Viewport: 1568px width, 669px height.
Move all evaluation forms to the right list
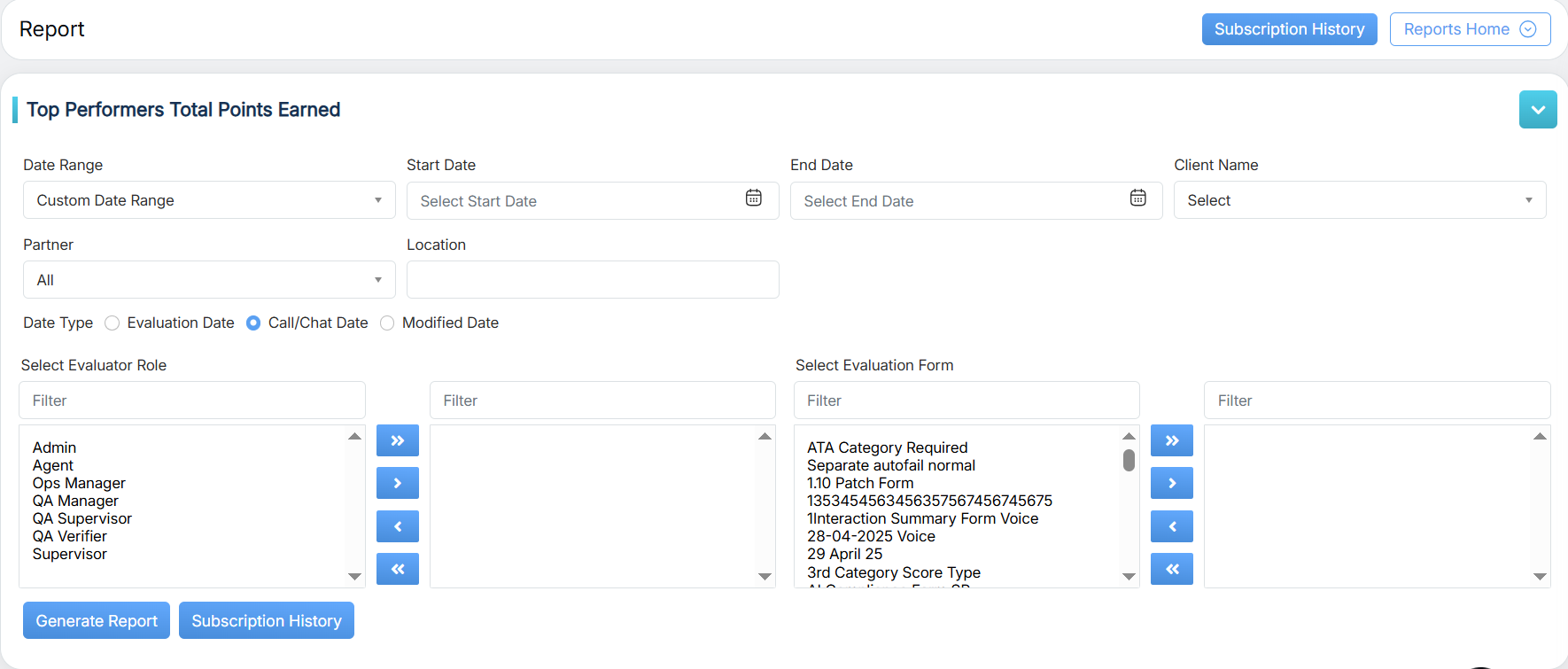pyautogui.click(x=1171, y=440)
